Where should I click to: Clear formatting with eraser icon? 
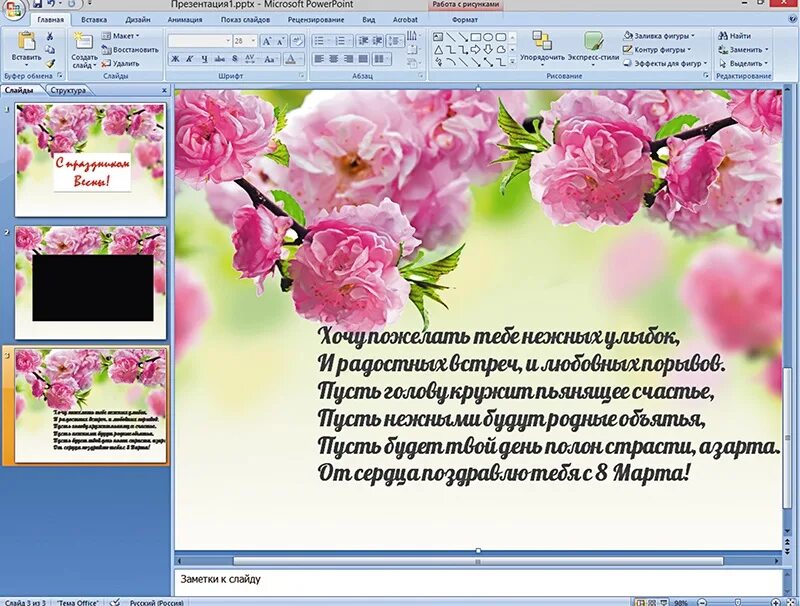[x=297, y=41]
